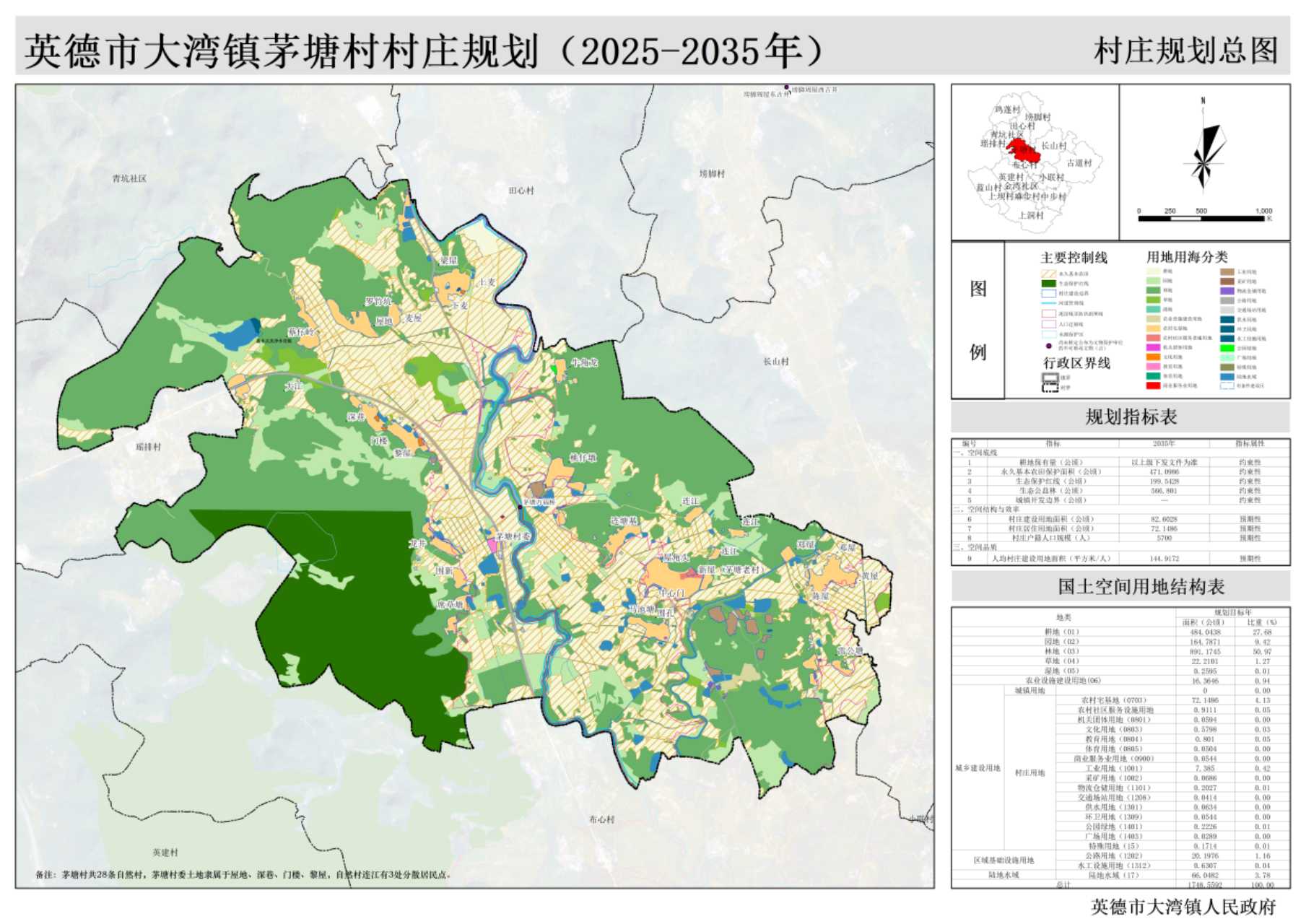Click the 牛角龙 place label on the map
This screenshot has width=1306, height=924.
pyautogui.click(x=585, y=362)
